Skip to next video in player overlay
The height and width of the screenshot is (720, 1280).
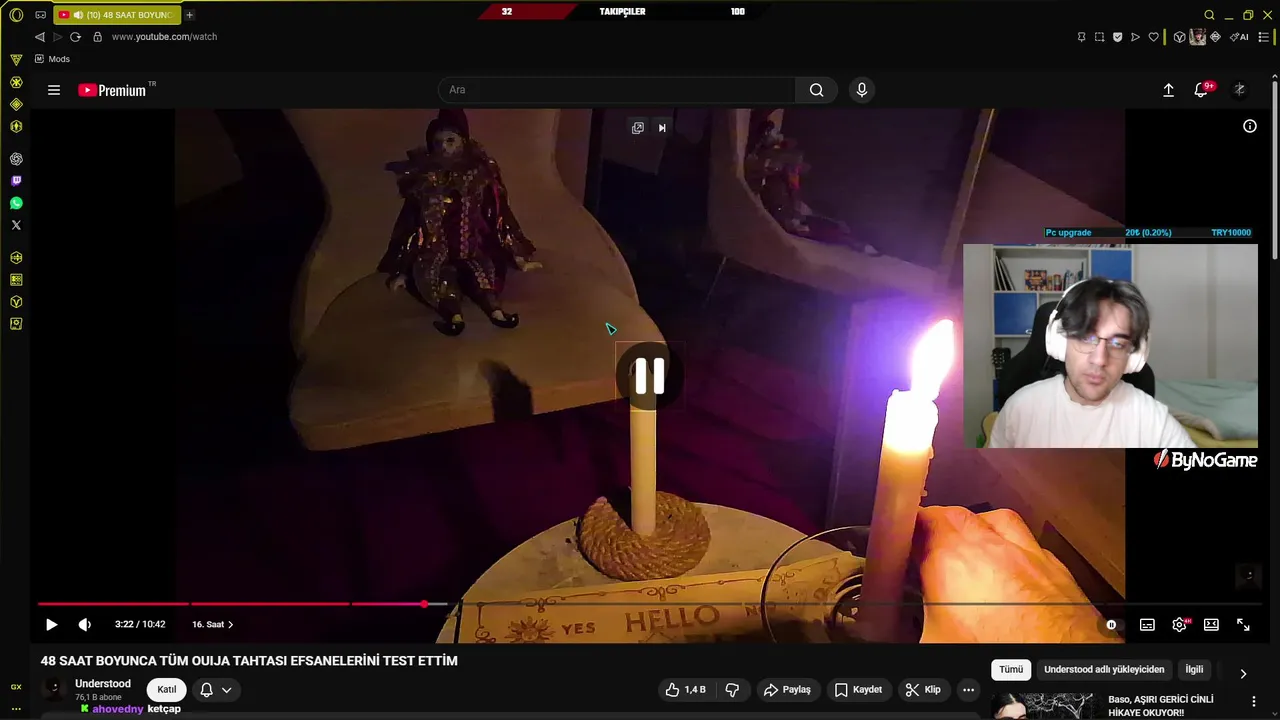662,127
